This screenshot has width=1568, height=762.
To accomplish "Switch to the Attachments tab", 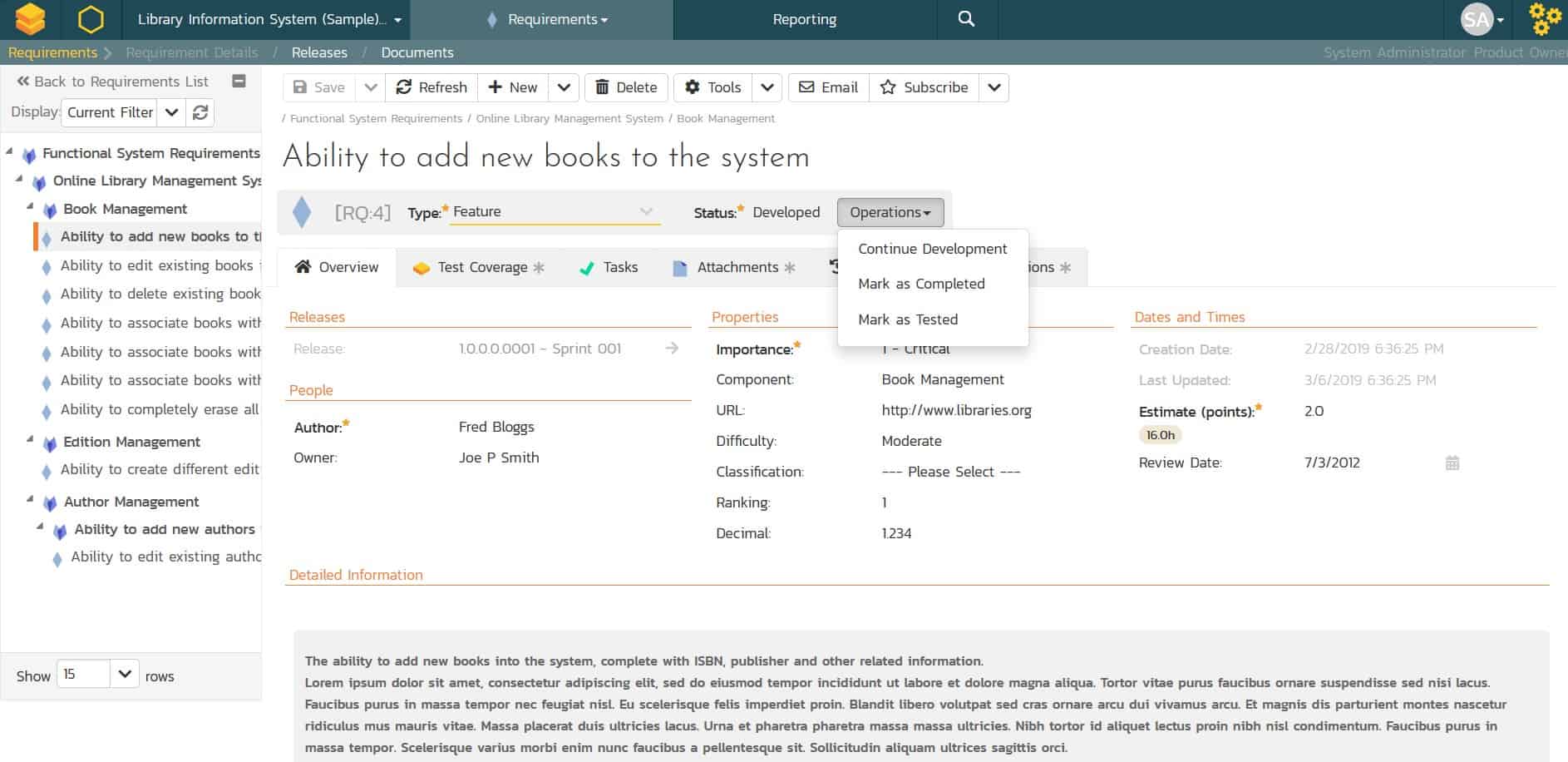I will (x=734, y=267).
